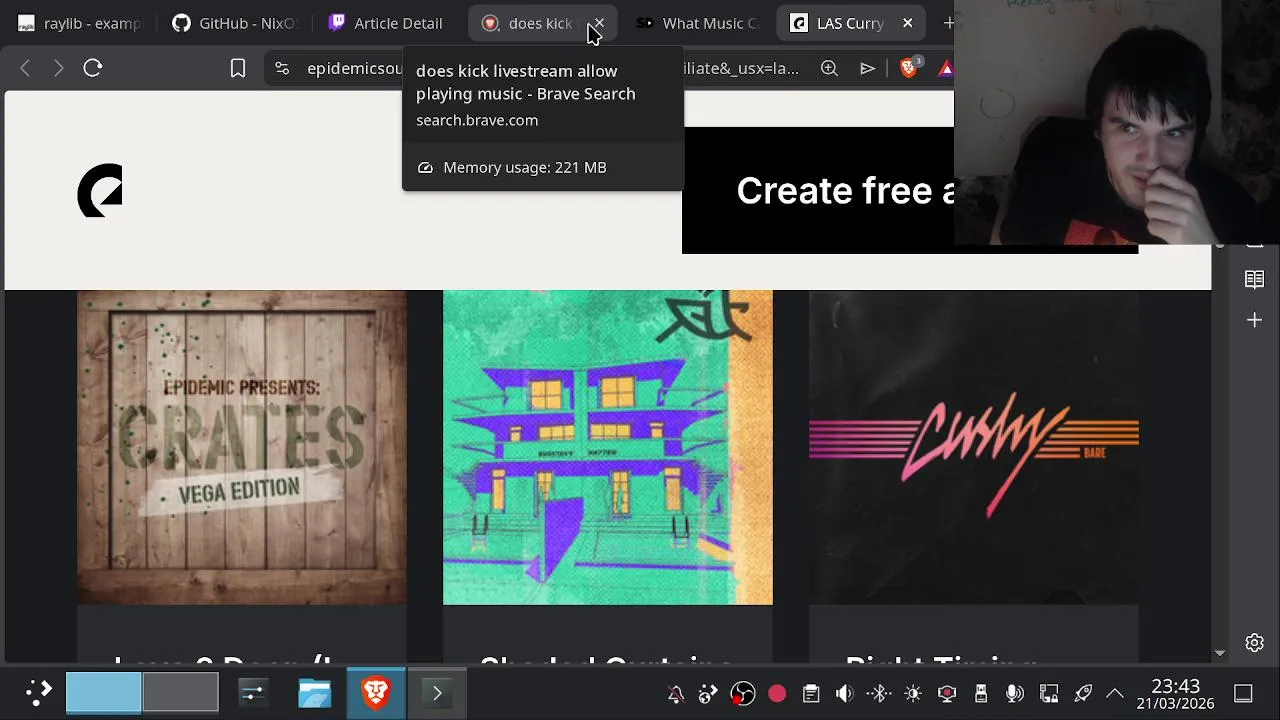Click the rocket tray icon
This screenshot has height=720, width=1280.
[x=1083, y=693]
